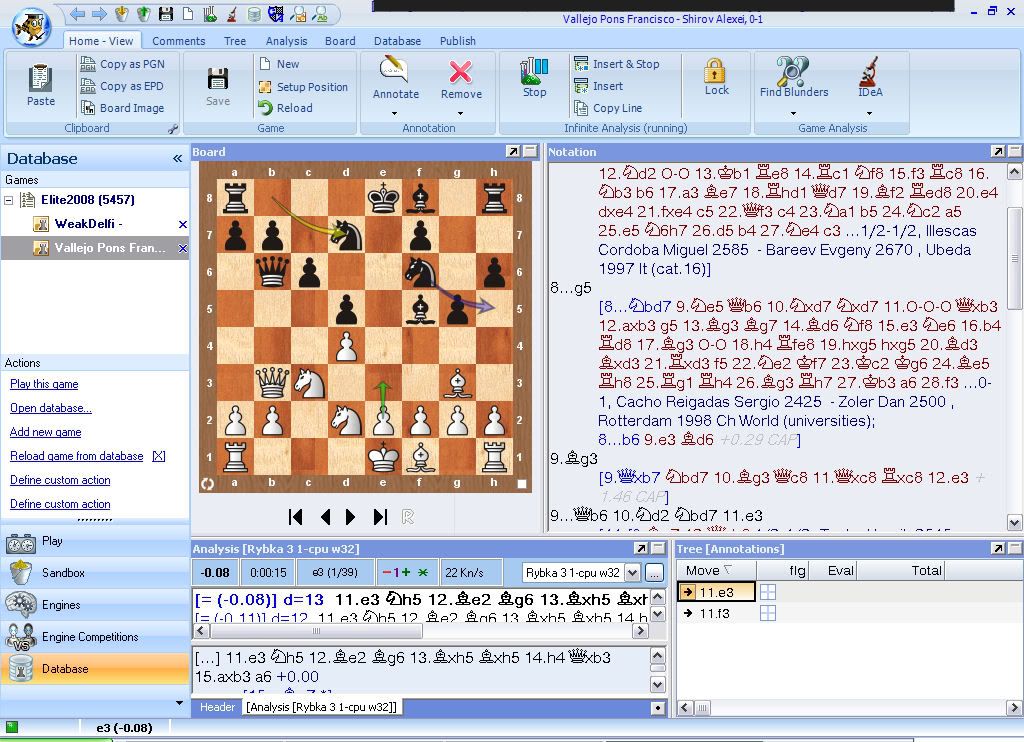Screen dimensions: 1024x742
Task: Click the chess shield icon in the quick-access bar
Action: (276, 13)
